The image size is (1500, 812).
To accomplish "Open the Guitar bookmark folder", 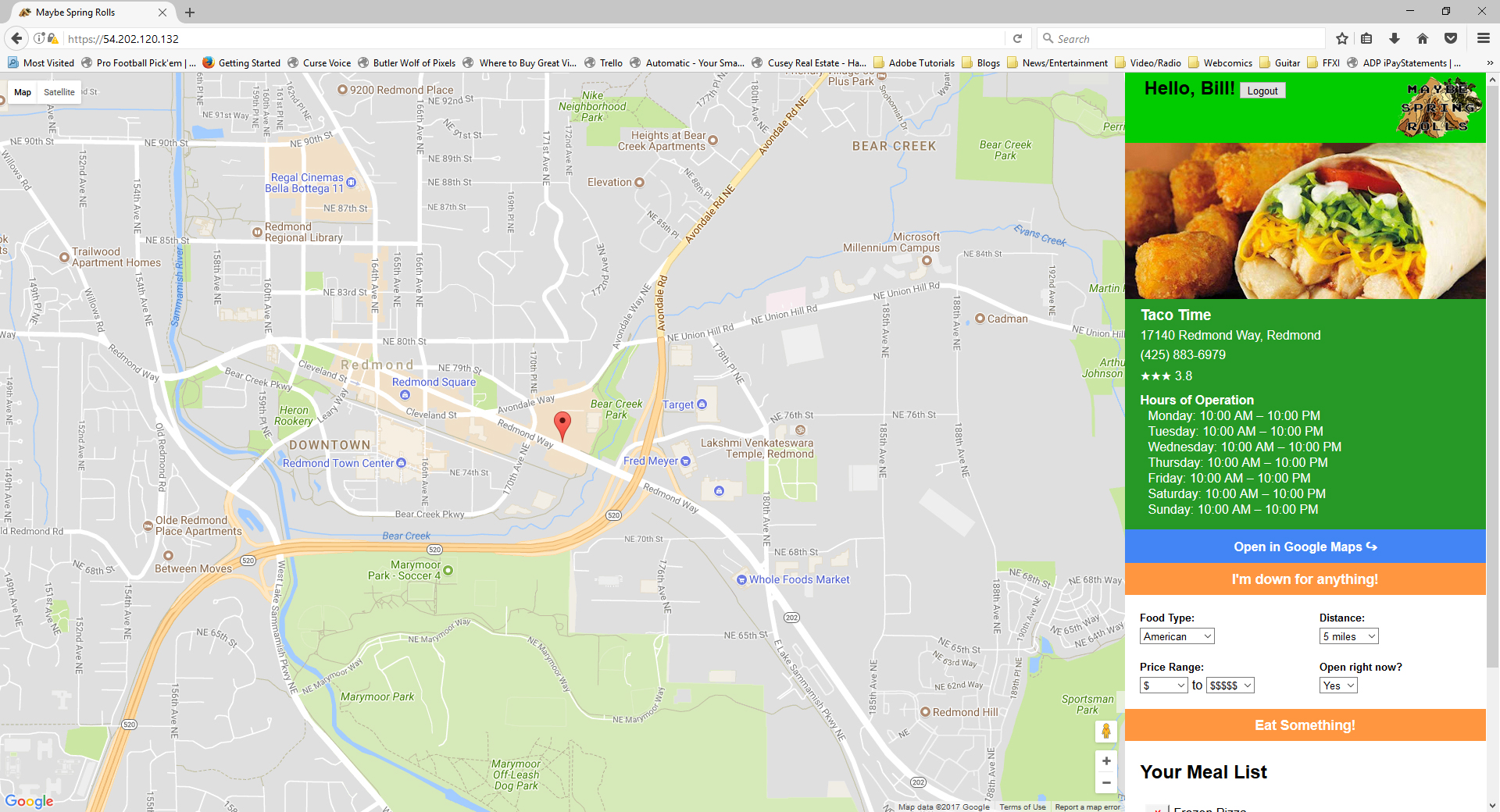I will [1280, 63].
